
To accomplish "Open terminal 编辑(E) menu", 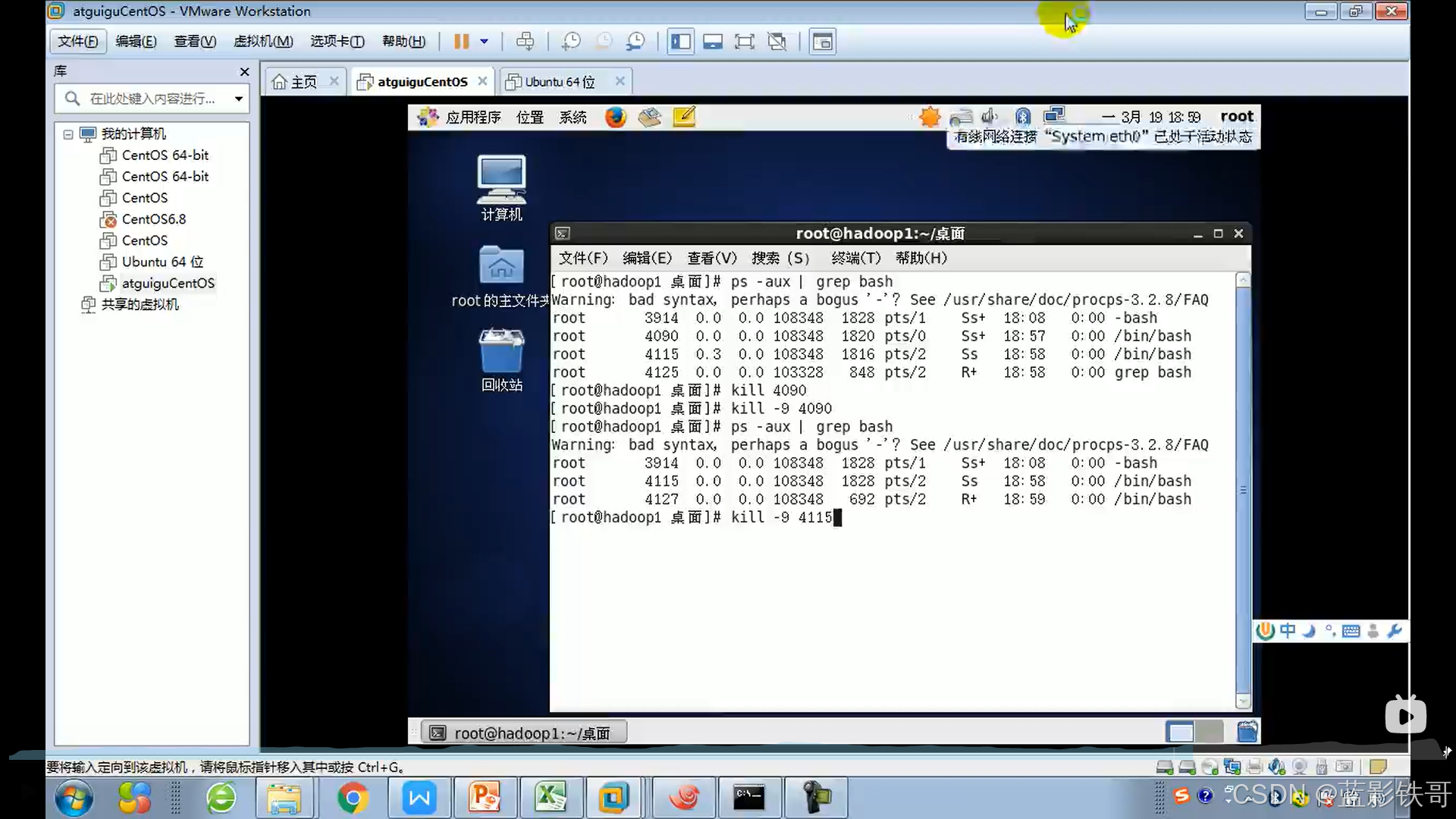I will 647,258.
